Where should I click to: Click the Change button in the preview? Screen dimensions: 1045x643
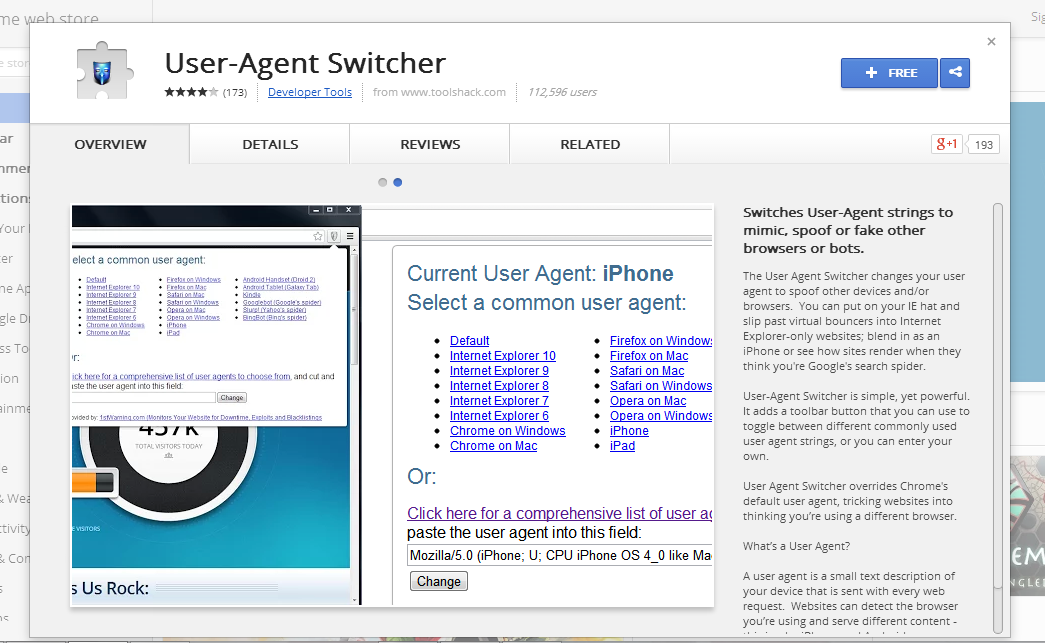click(x=438, y=581)
